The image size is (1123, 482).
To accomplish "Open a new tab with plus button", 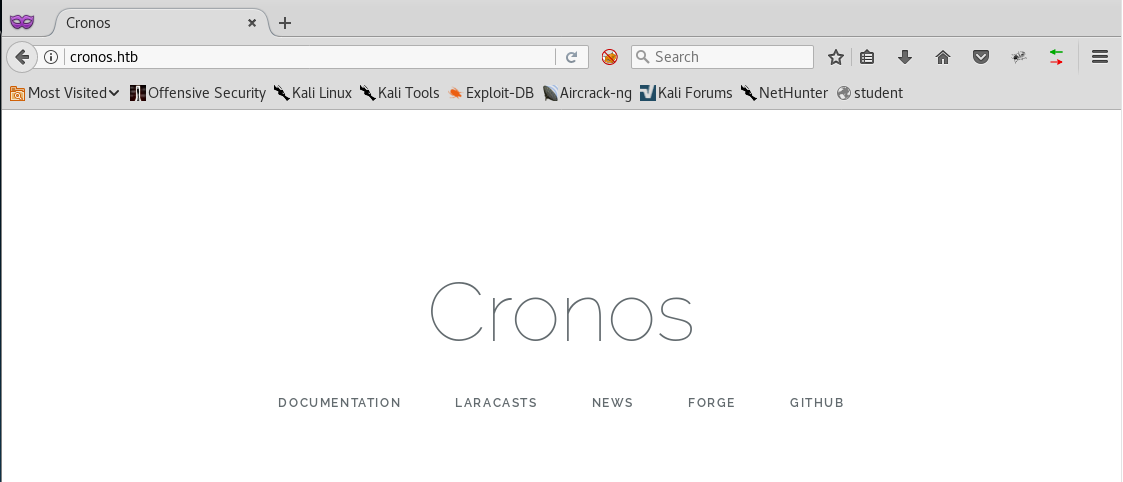I will tap(285, 23).
